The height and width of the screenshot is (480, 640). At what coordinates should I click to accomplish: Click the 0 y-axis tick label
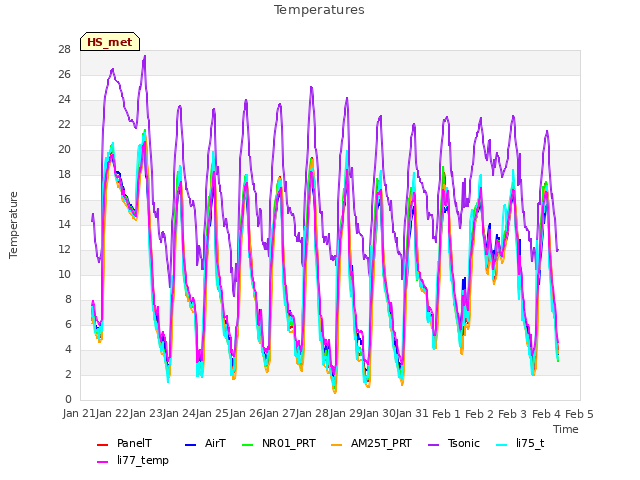pos(68,400)
